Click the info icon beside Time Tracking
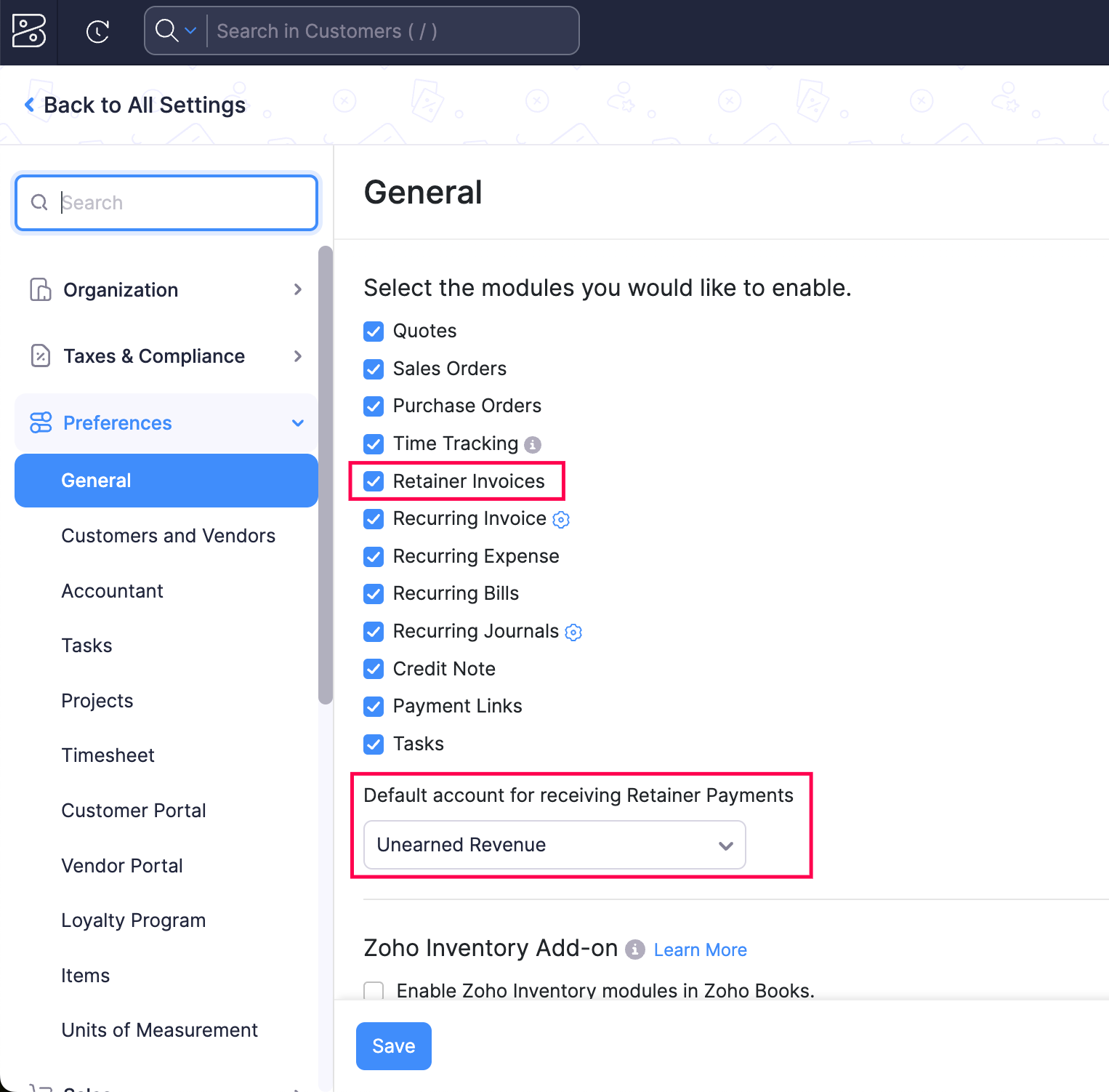Image resolution: width=1109 pixels, height=1092 pixels. click(x=534, y=443)
